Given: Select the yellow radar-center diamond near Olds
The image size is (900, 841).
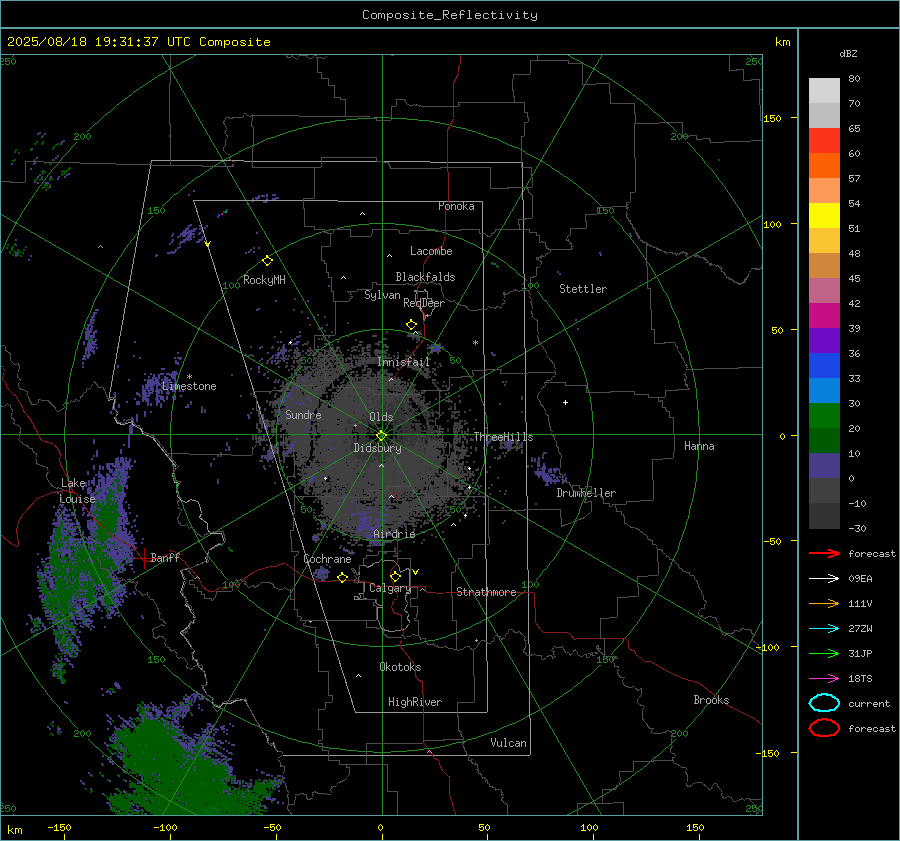Looking at the screenshot, I should pyautogui.click(x=382, y=436).
